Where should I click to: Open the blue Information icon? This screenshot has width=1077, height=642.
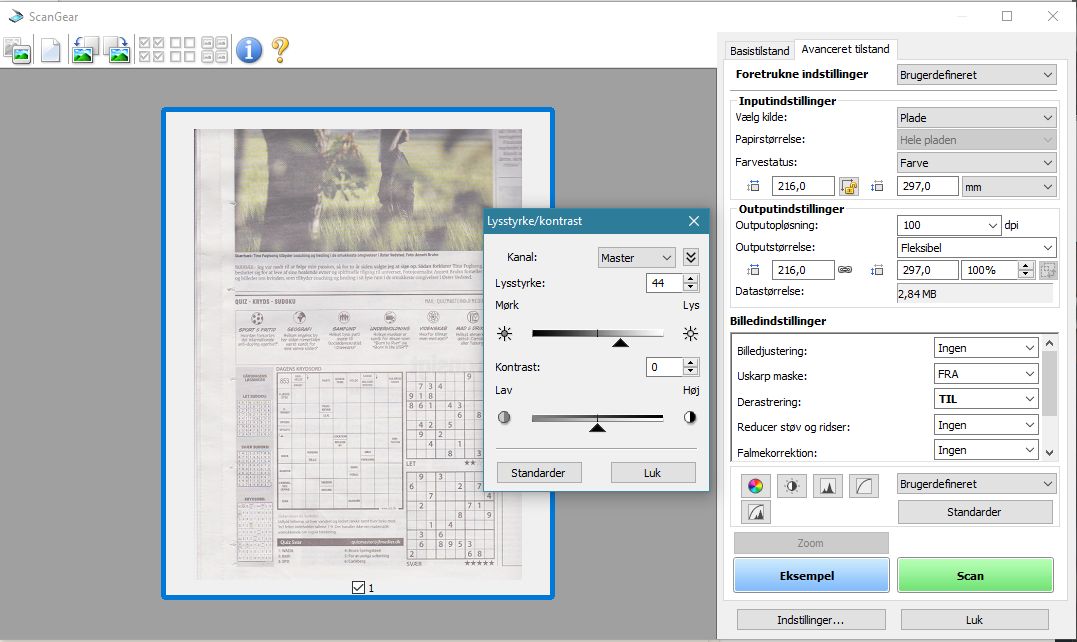[x=248, y=49]
